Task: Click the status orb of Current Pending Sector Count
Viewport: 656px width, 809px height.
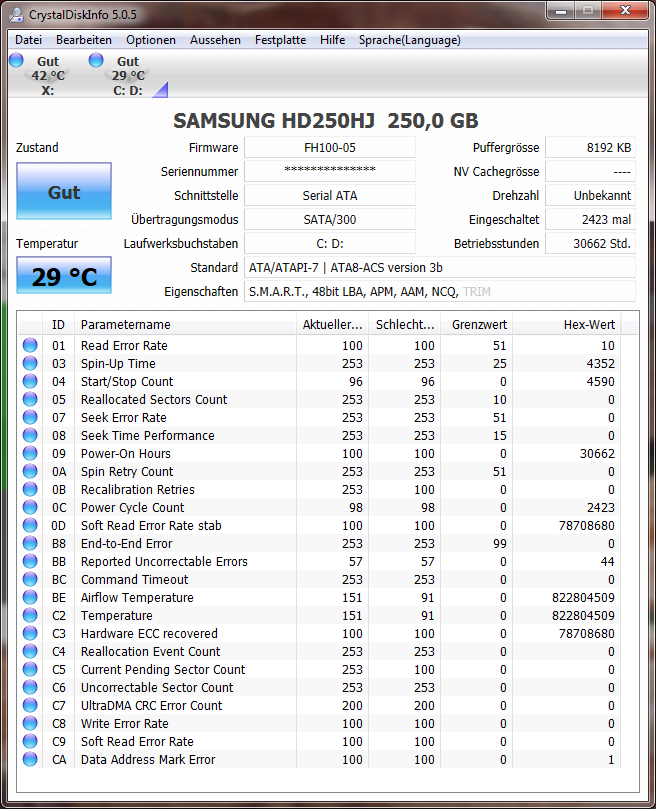Action: point(30,669)
